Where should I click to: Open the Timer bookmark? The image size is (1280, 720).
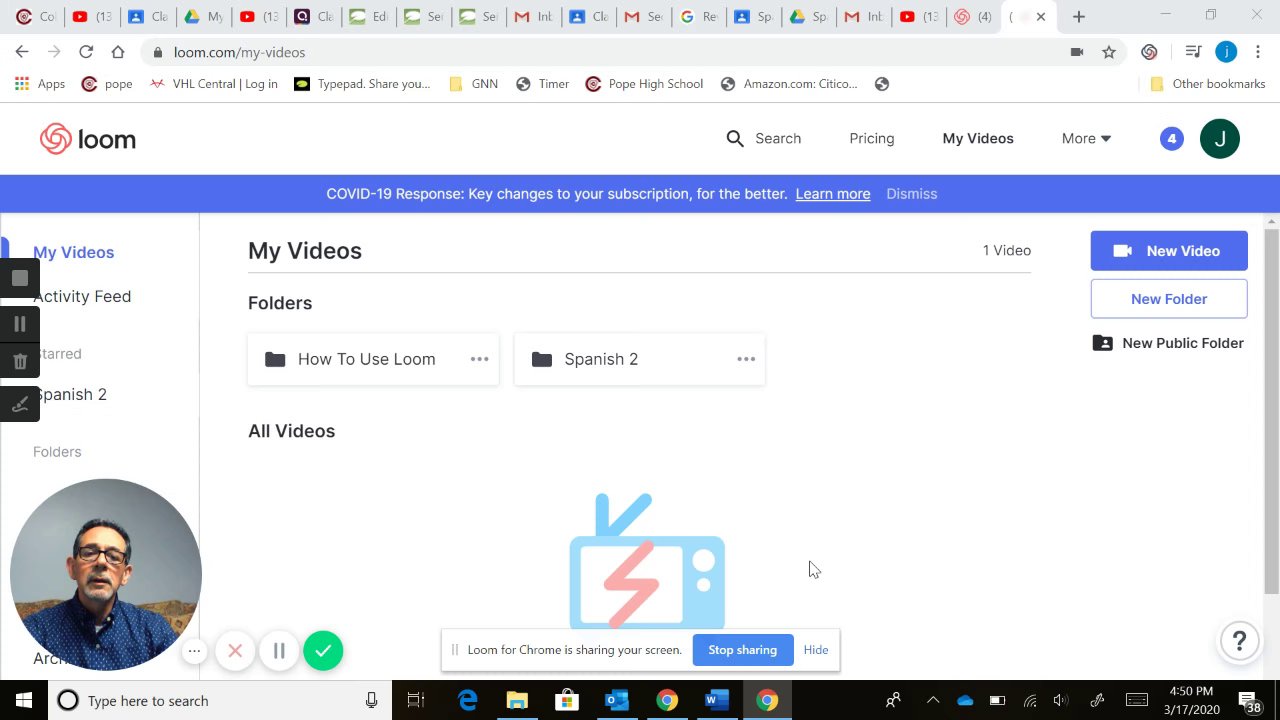[542, 84]
